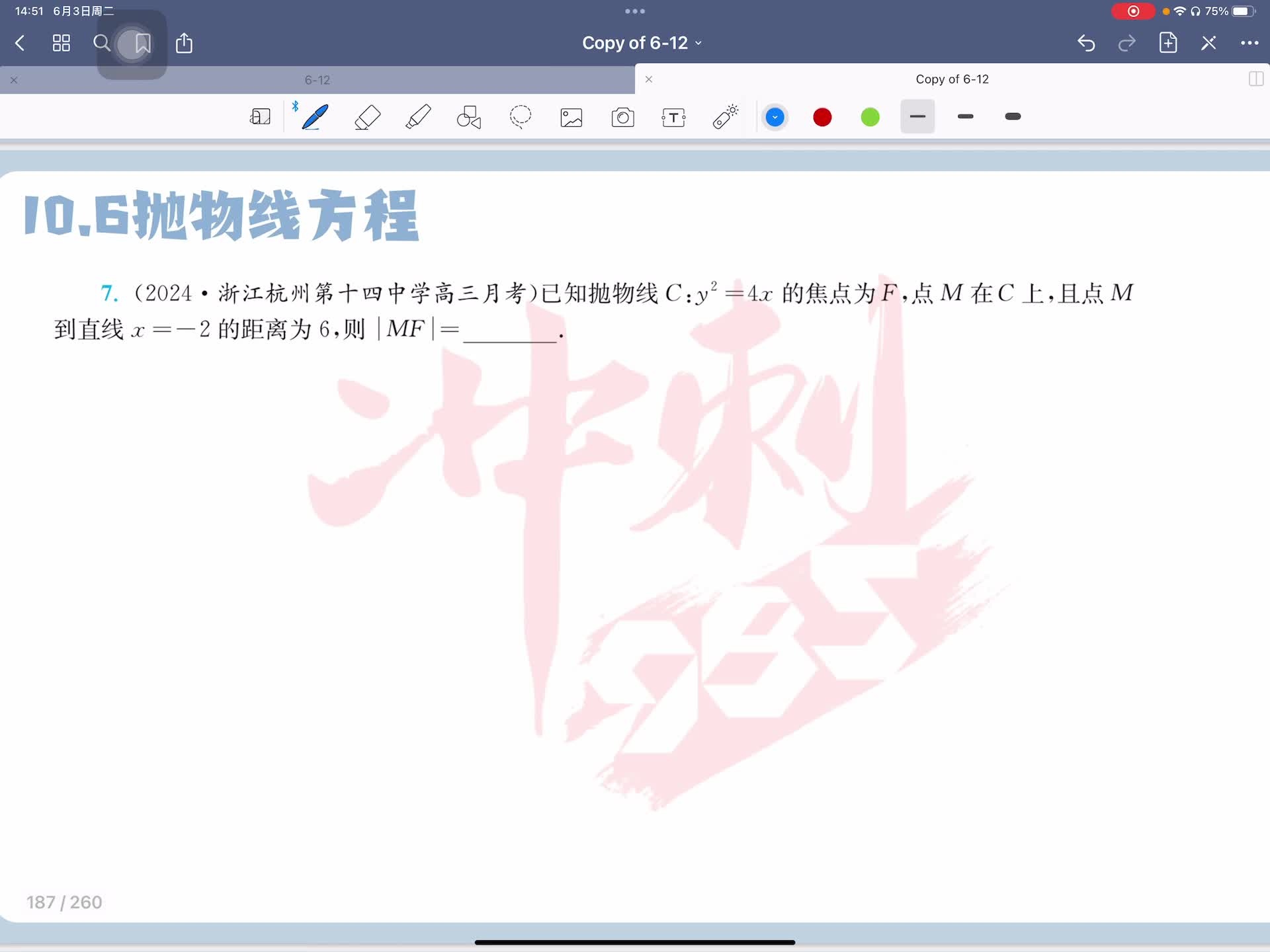Viewport: 1270px width, 952px height.
Task: Open blue color options dropdown
Action: pyautogui.click(x=775, y=118)
